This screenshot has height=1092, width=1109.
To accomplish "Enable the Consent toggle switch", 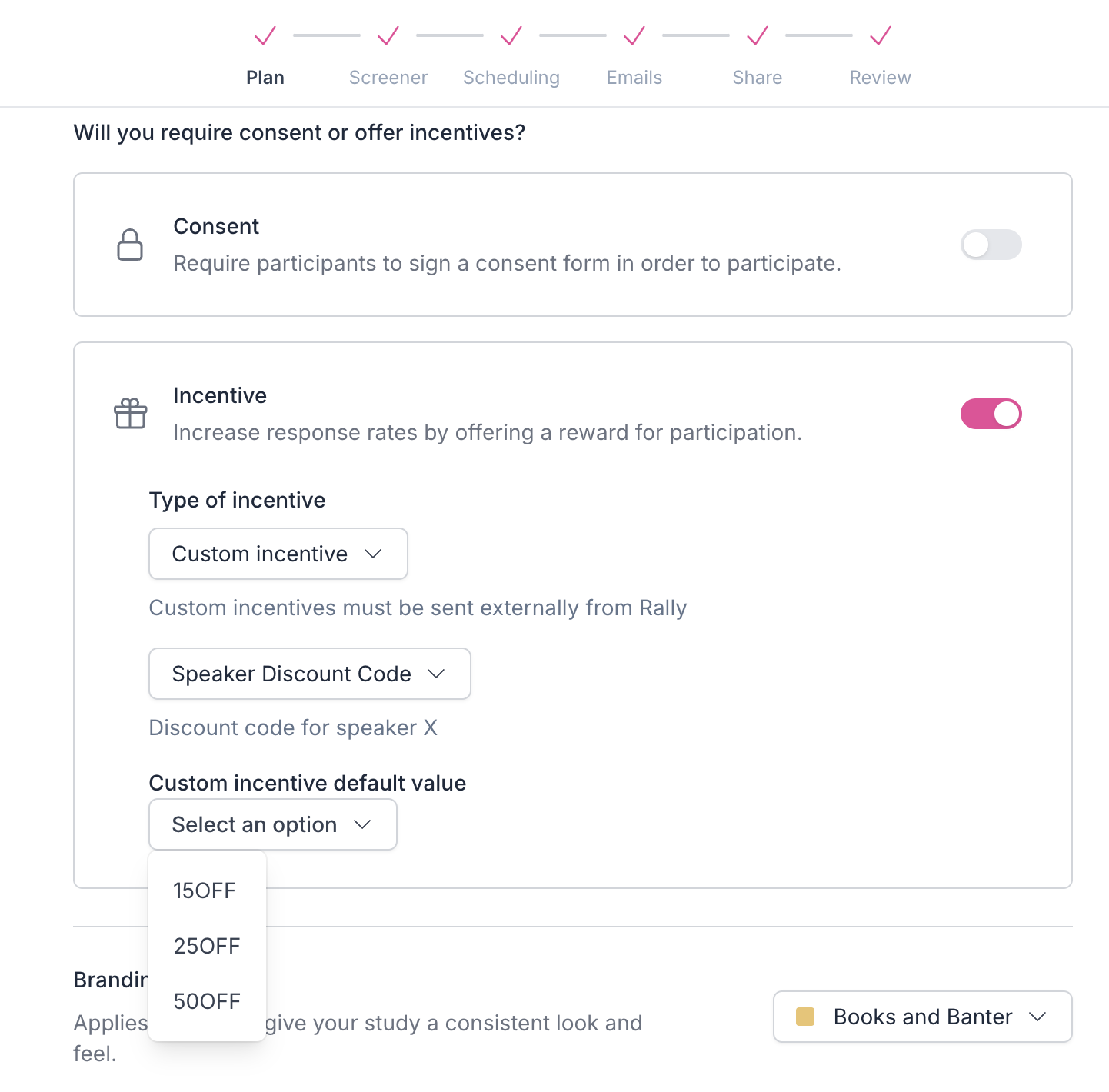I will pos(991,245).
